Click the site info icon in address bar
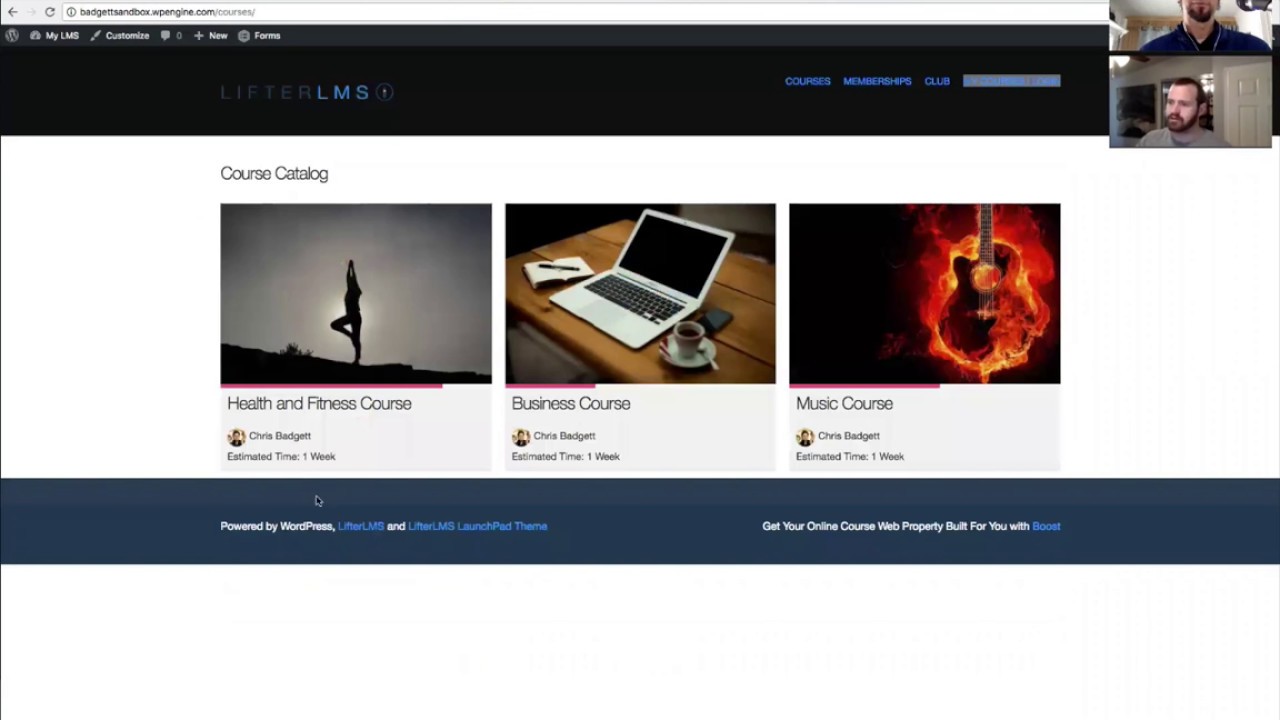 [71, 12]
